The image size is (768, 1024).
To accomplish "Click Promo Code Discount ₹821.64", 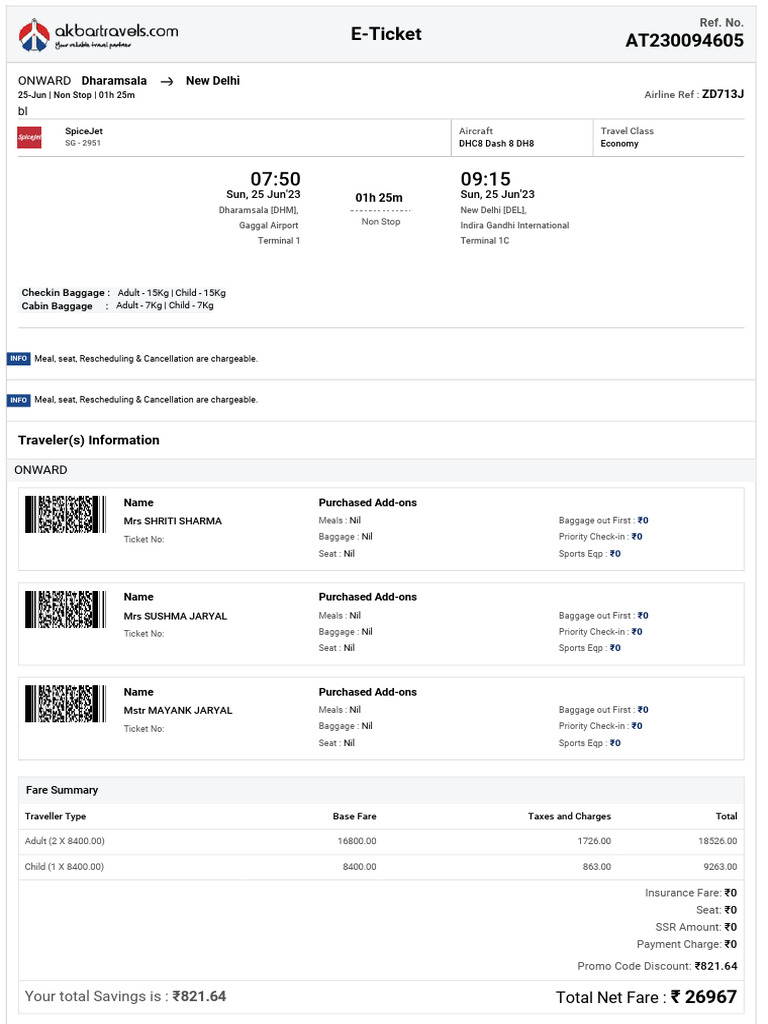I will (657, 967).
